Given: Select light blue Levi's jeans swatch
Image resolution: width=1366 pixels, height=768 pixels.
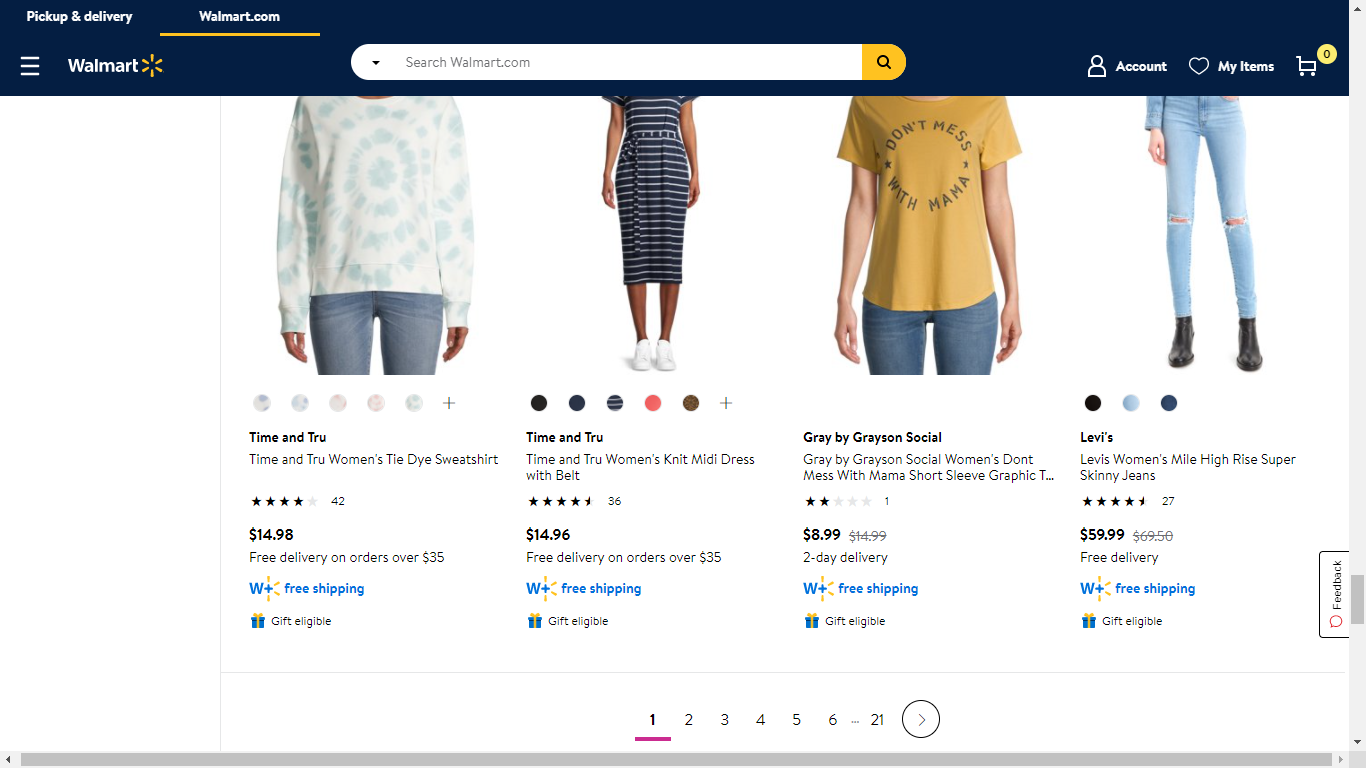Looking at the screenshot, I should [1131, 403].
